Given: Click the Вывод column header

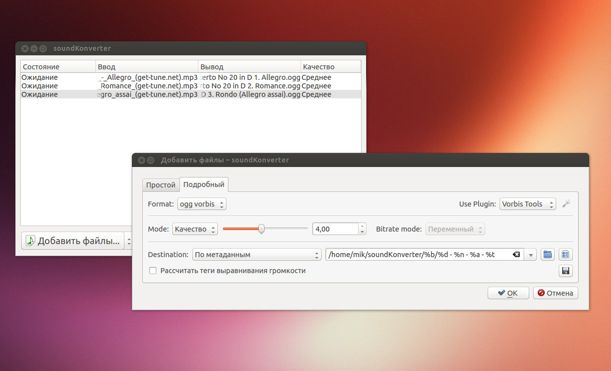Looking at the screenshot, I should coord(249,67).
